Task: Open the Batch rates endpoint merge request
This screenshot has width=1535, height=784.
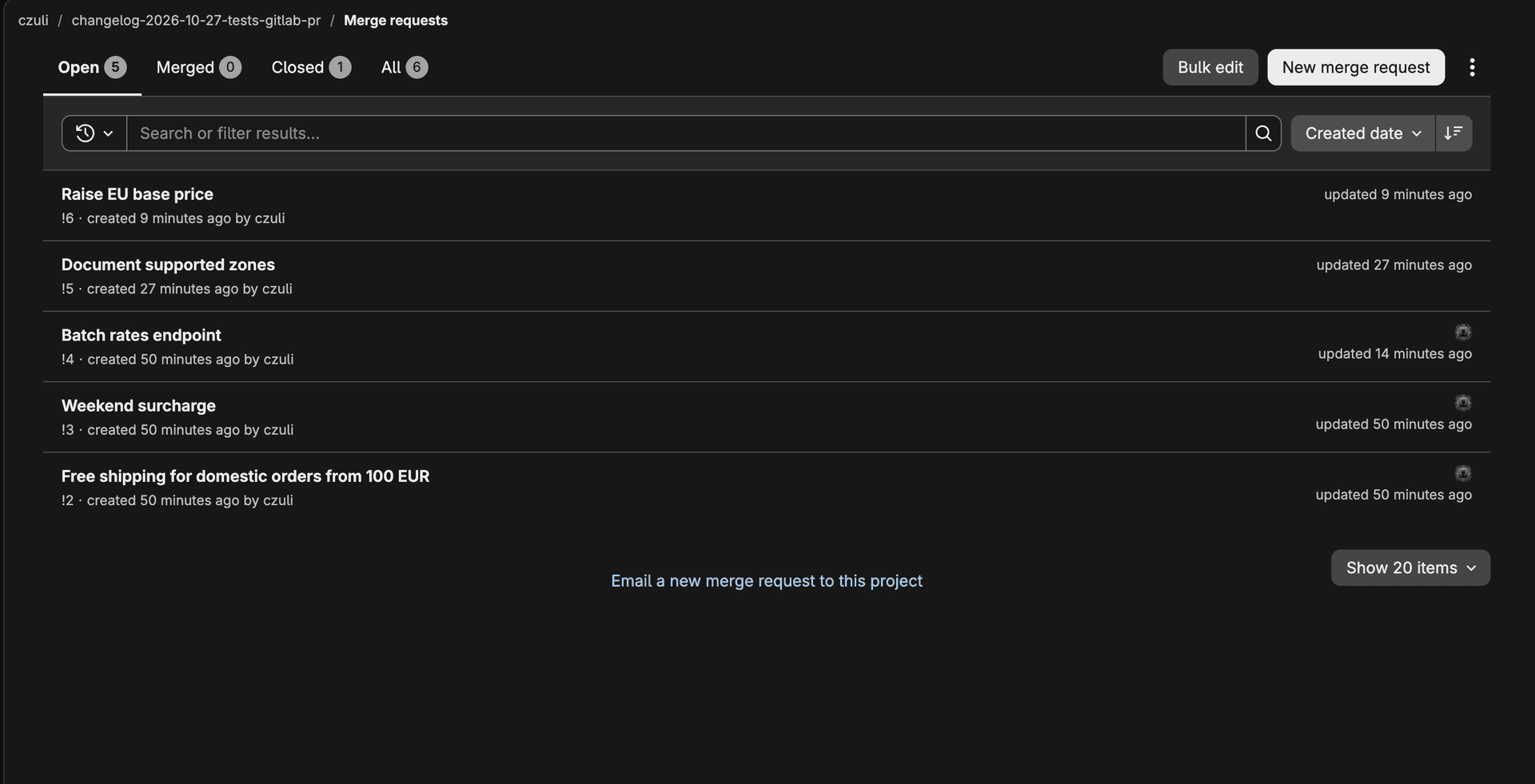Action: [142, 335]
